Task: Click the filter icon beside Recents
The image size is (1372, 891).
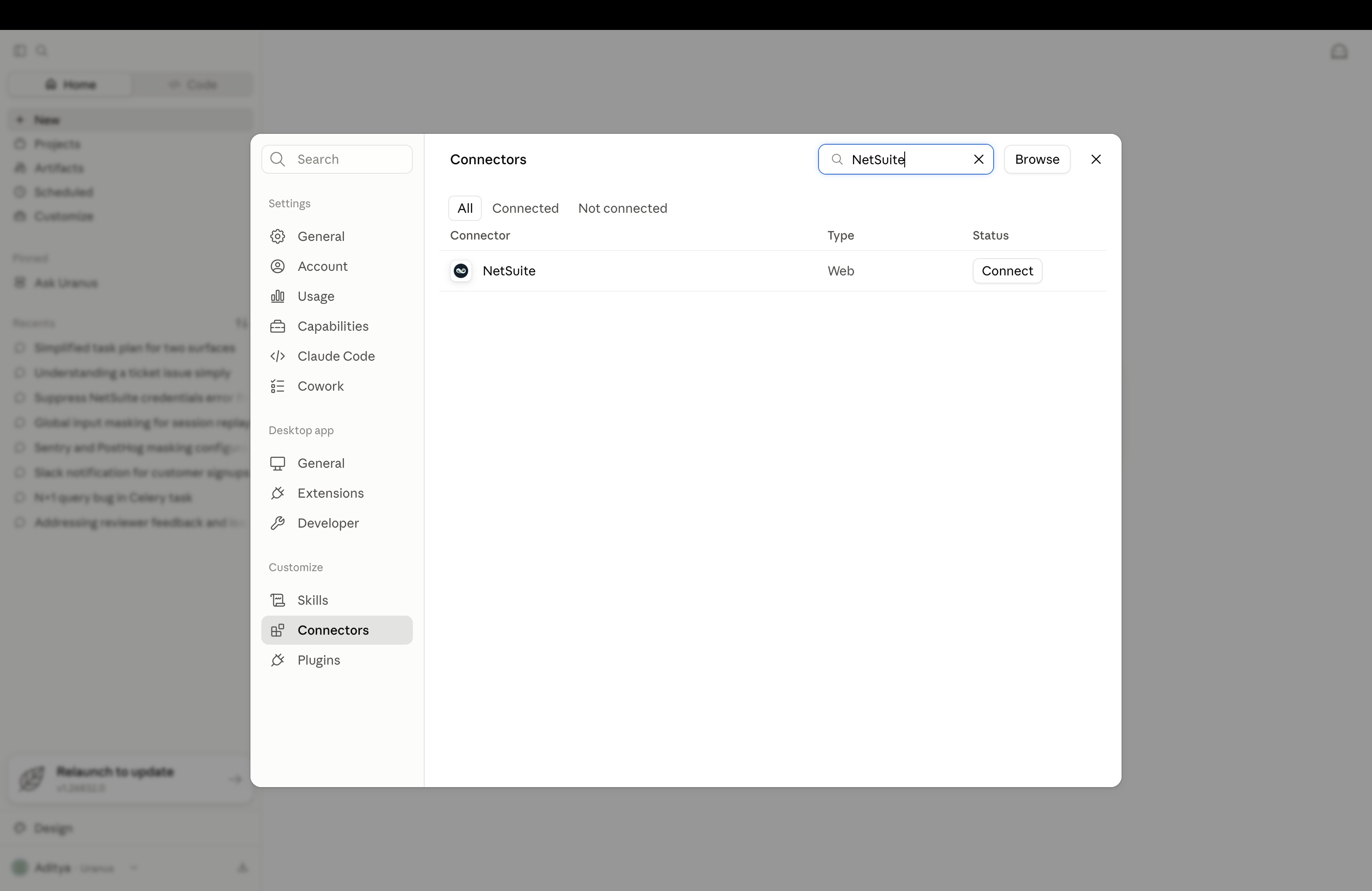Action: pos(241,323)
